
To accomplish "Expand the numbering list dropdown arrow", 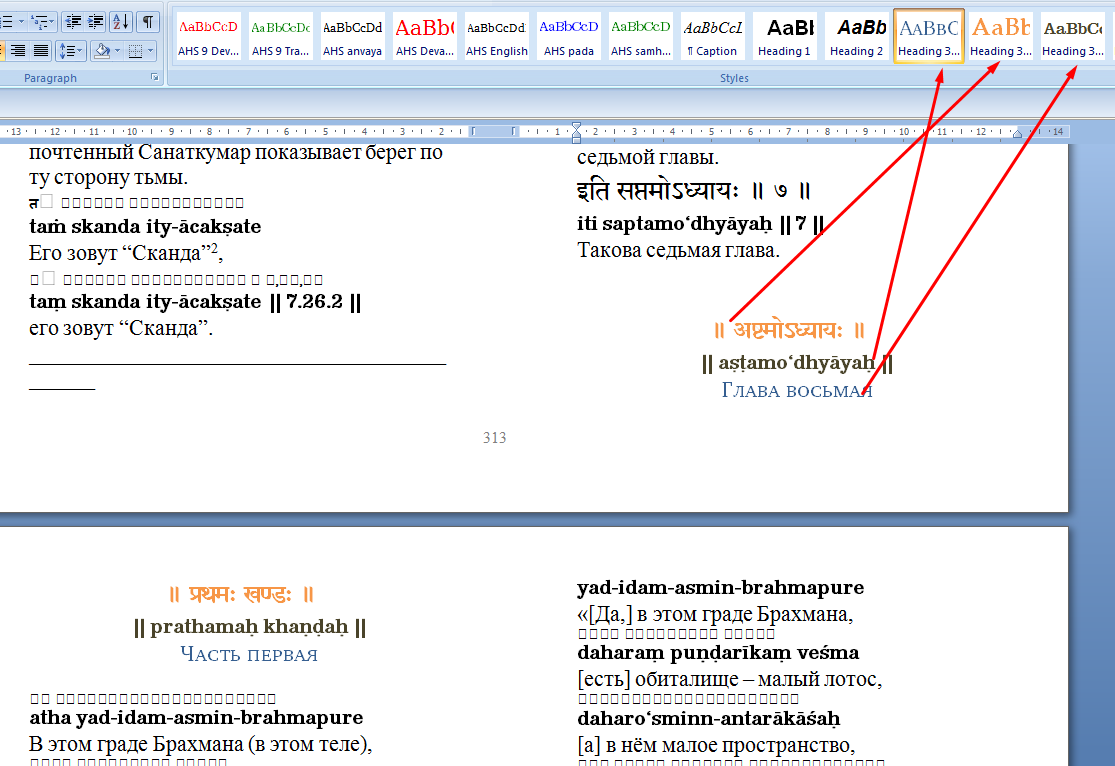I will (21, 23).
